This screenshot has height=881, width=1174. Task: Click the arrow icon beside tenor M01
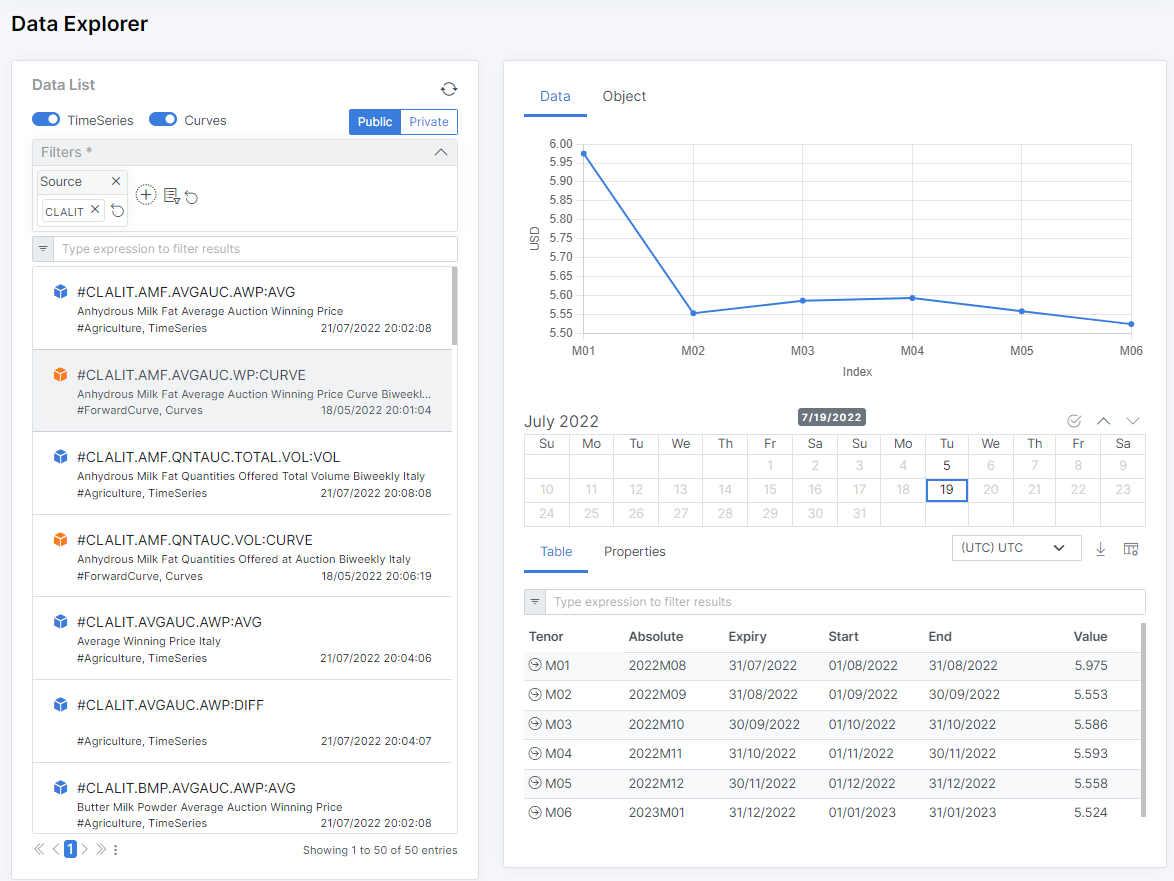pyautogui.click(x=534, y=666)
